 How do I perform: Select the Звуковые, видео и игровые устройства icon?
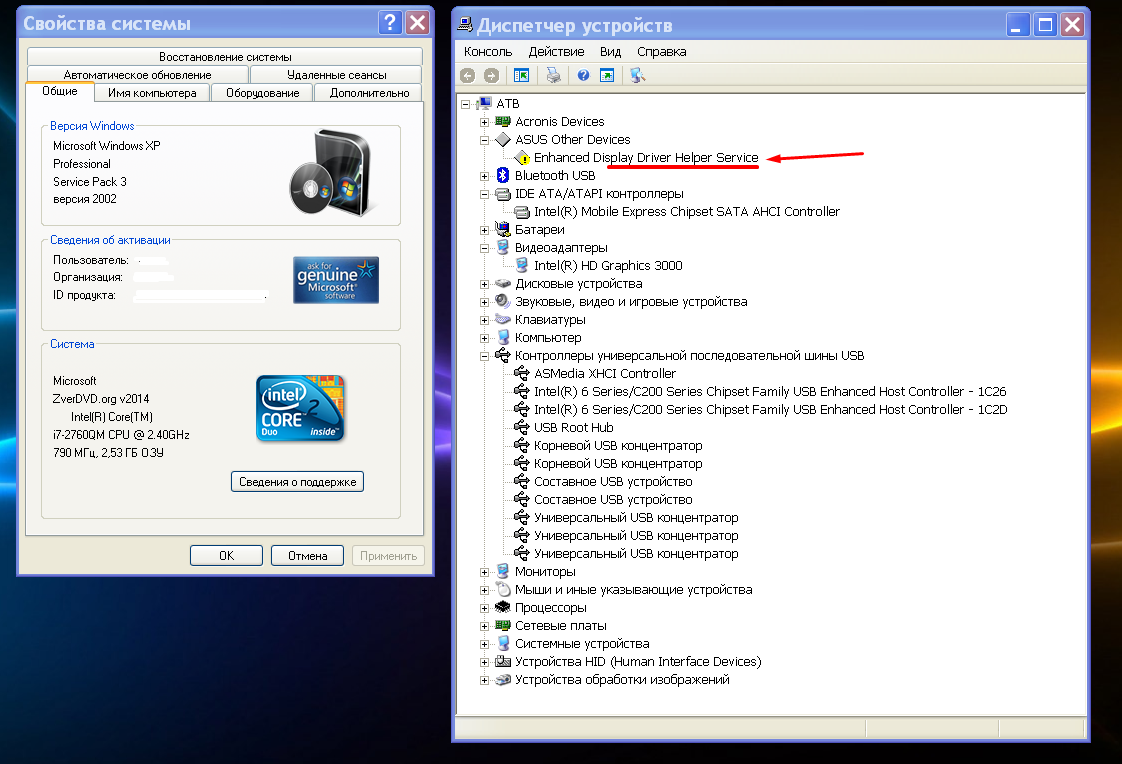503,302
